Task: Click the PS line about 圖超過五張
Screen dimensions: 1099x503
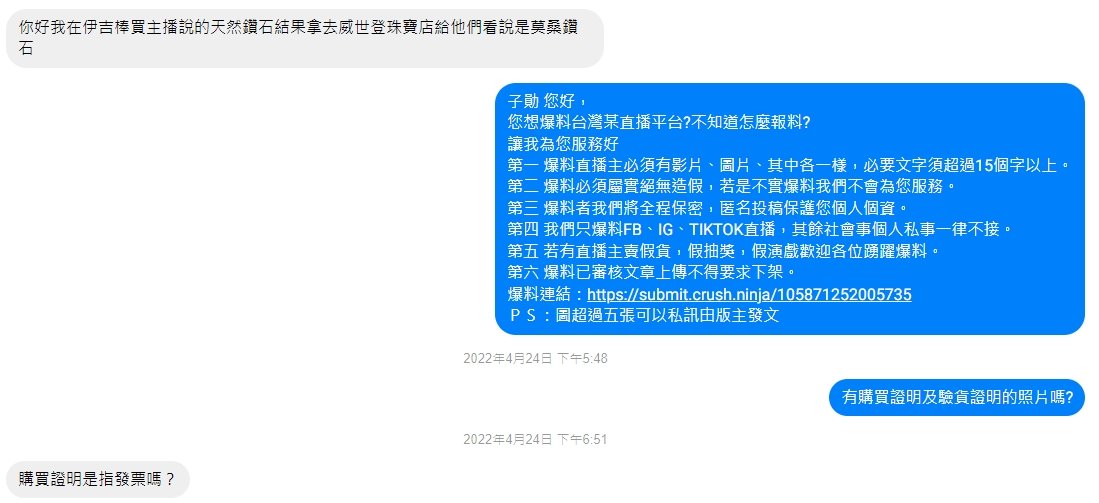Action: pos(643,315)
